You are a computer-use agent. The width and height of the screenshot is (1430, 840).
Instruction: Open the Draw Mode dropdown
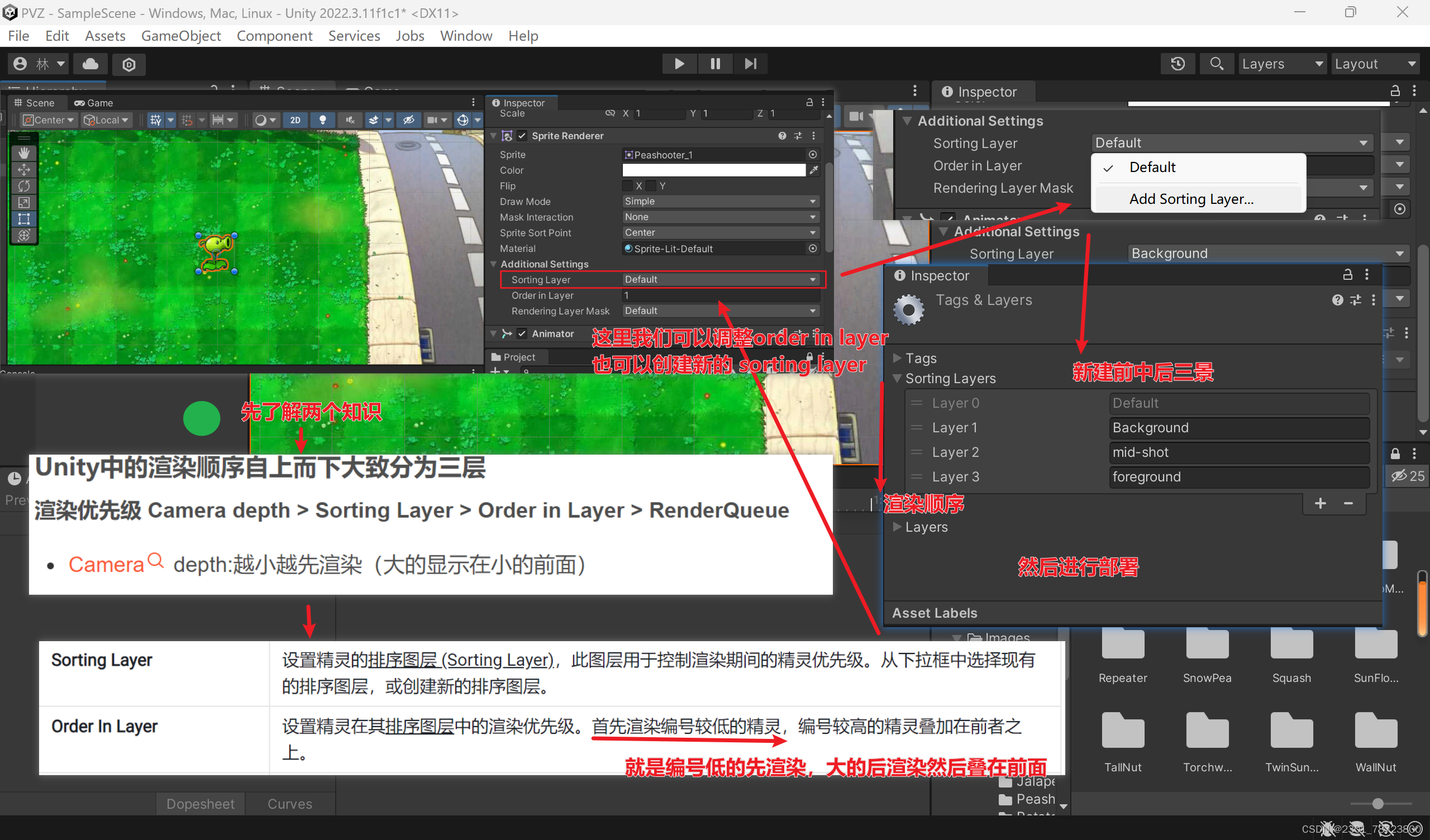coord(720,202)
